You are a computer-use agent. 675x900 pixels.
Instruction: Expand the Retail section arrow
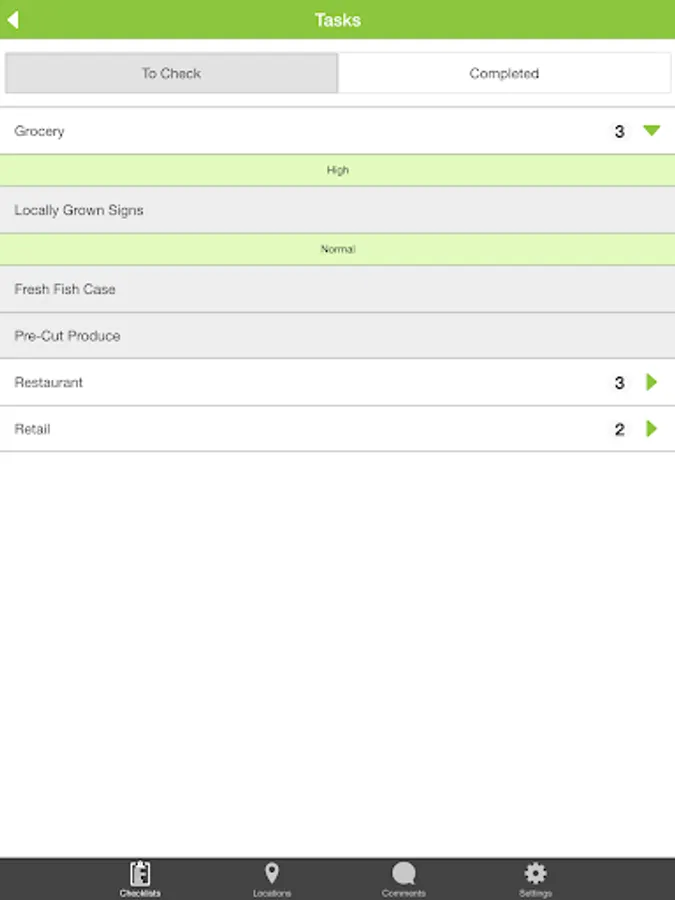[x=652, y=429]
